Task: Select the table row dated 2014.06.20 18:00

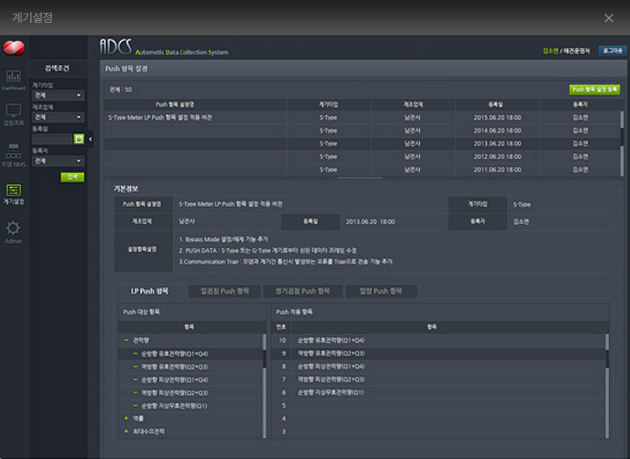Action: (x=362, y=131)
